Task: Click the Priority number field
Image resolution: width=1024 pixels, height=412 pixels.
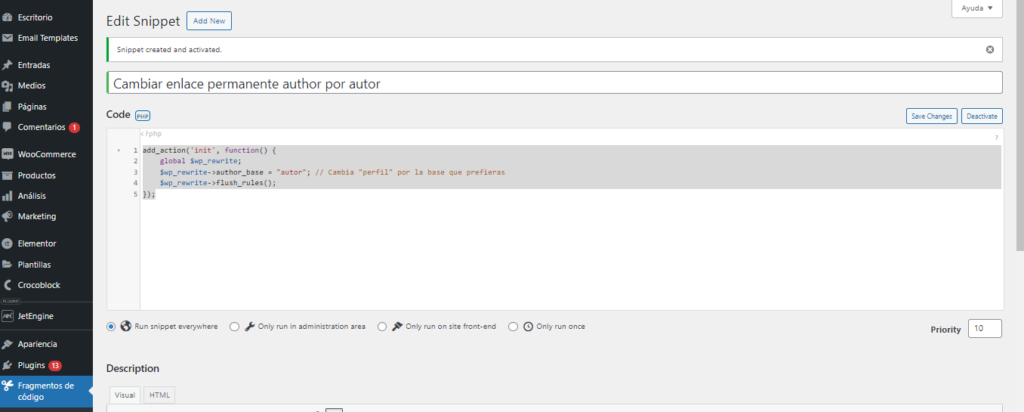Action: pos(985,329)
